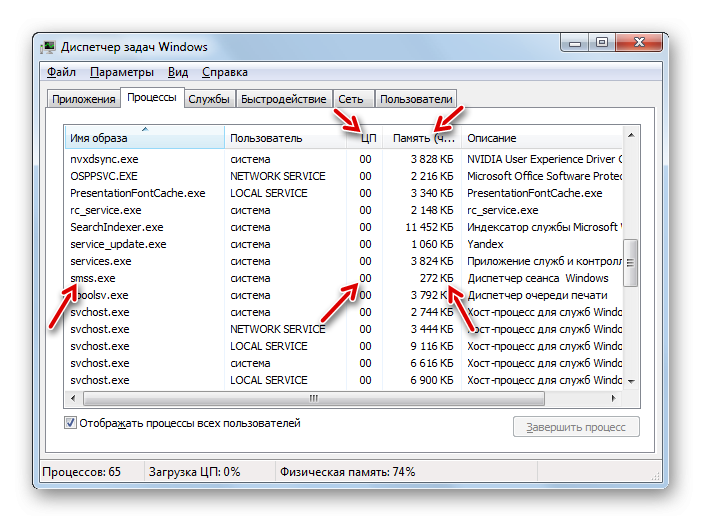Switch to the Службы tab
Screen dimensions: 702x522
[209, 99]
